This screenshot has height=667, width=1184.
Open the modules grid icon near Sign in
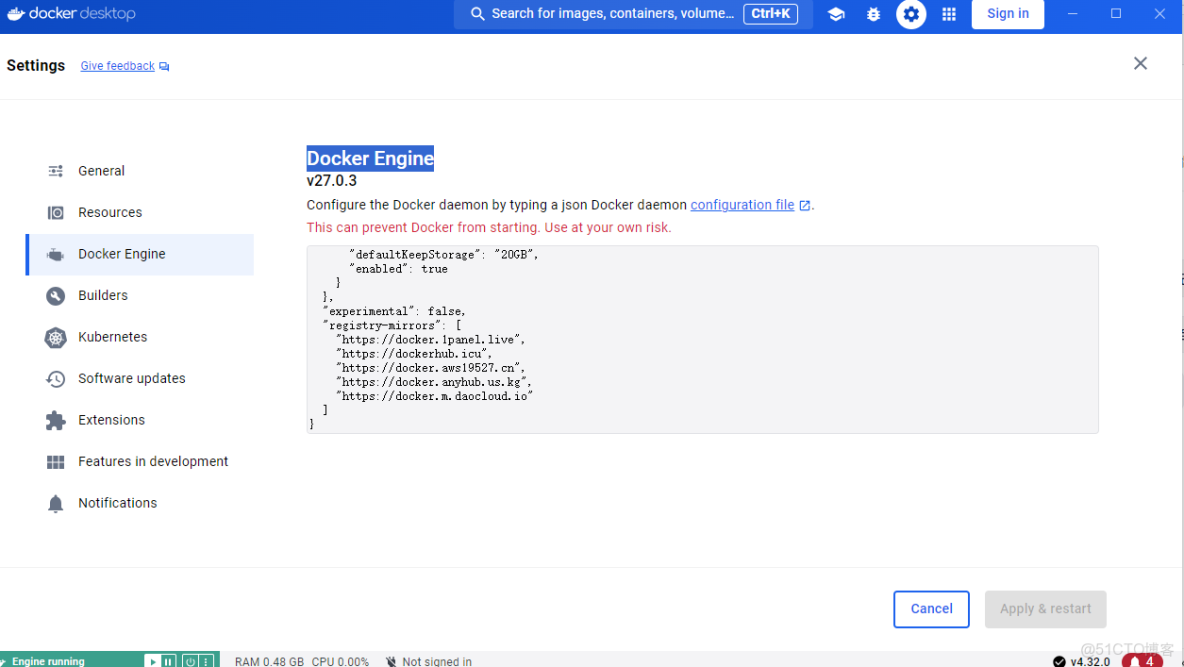point(948,14)
